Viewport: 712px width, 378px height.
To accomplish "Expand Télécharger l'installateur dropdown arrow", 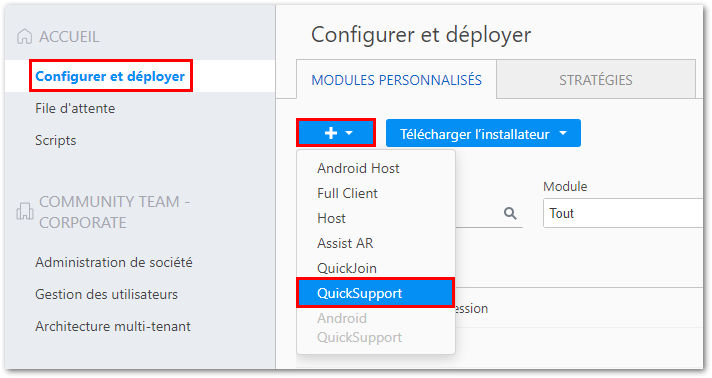I will [563, 133].
